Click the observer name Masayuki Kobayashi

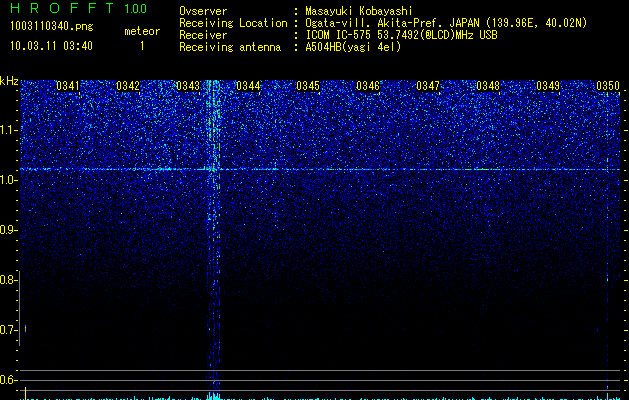coord(359,11)
